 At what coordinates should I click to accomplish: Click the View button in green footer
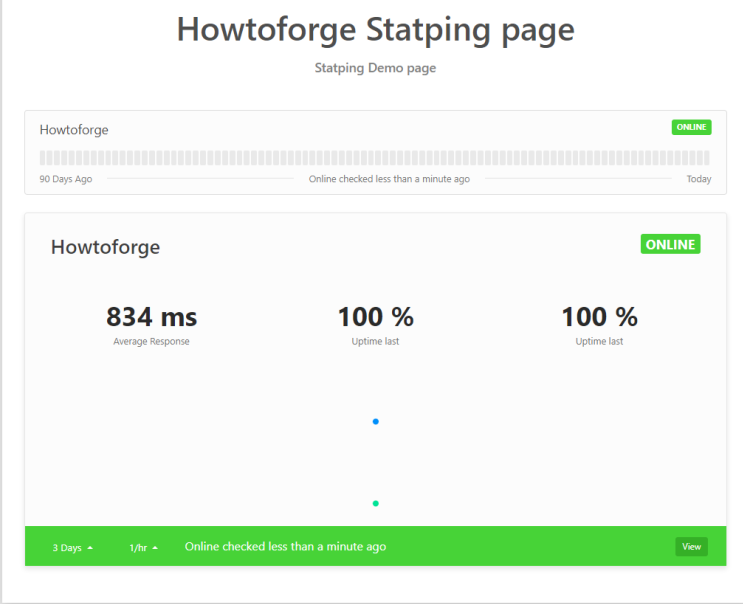(691, 547)
